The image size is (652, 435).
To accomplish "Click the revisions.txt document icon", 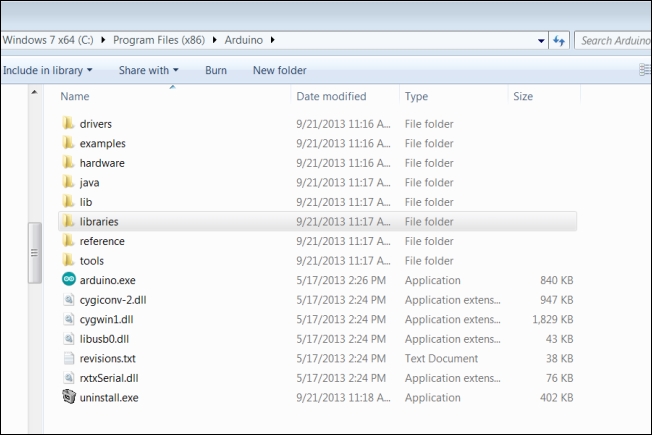I will tap(69, 358).
